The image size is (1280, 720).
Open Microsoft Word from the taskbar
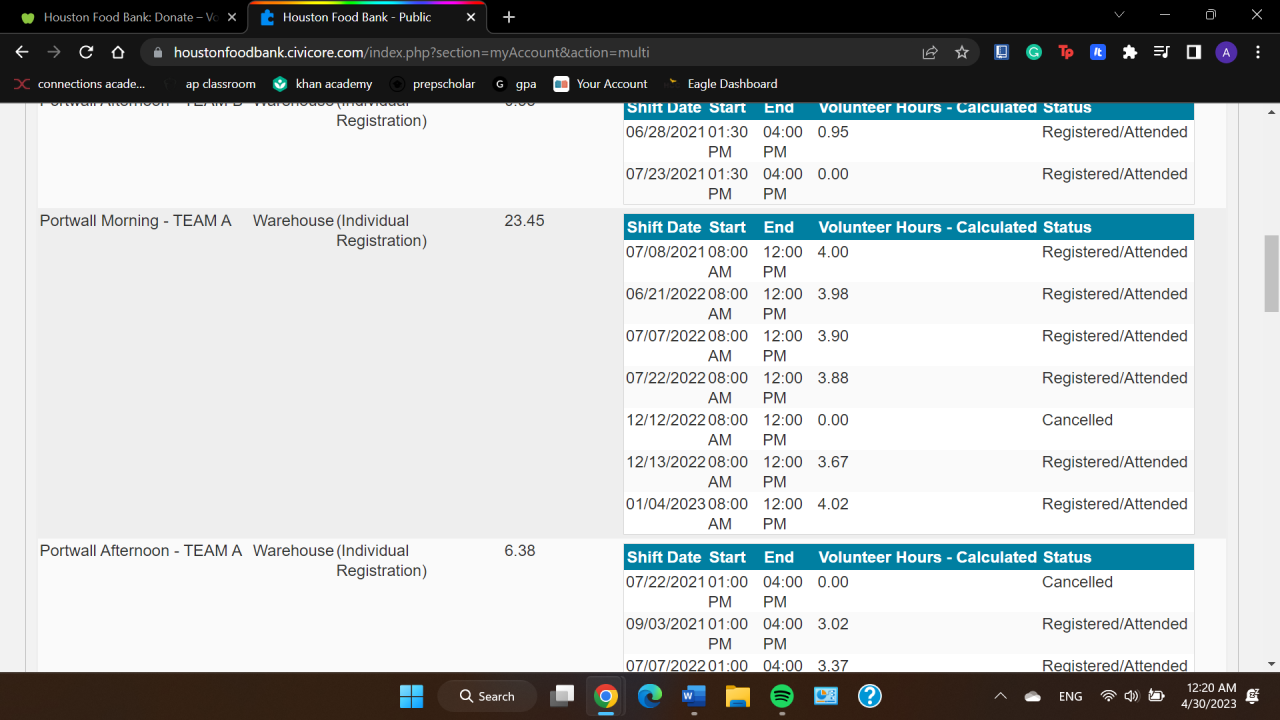tap(694, 696)
